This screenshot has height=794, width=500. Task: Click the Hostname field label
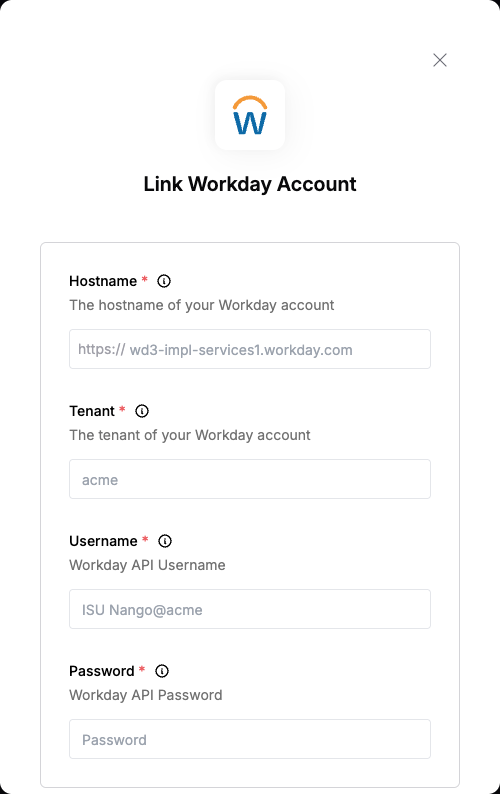tap(103, 281)
